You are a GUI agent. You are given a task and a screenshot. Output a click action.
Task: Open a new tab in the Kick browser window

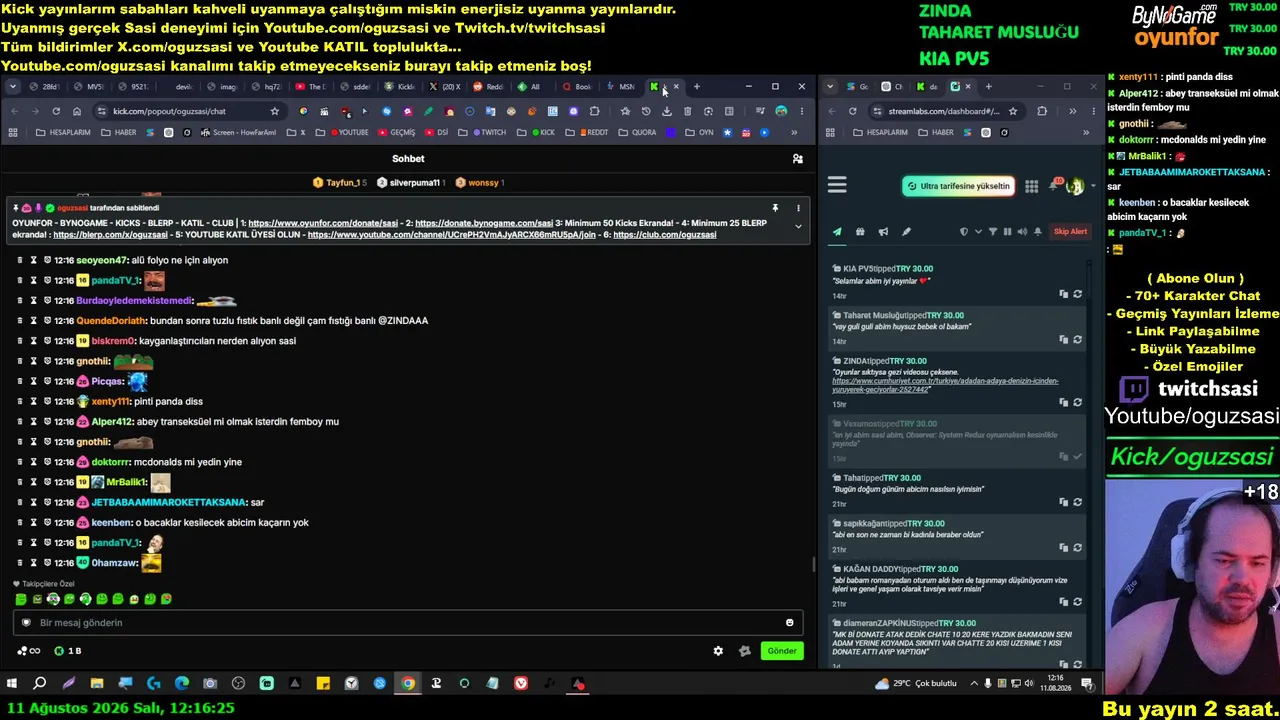697,87
